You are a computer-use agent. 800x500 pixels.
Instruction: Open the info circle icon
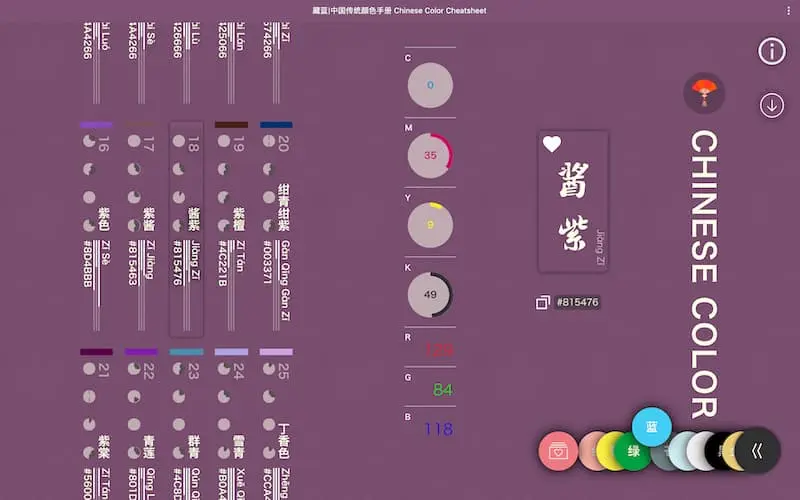click(771, 51)
